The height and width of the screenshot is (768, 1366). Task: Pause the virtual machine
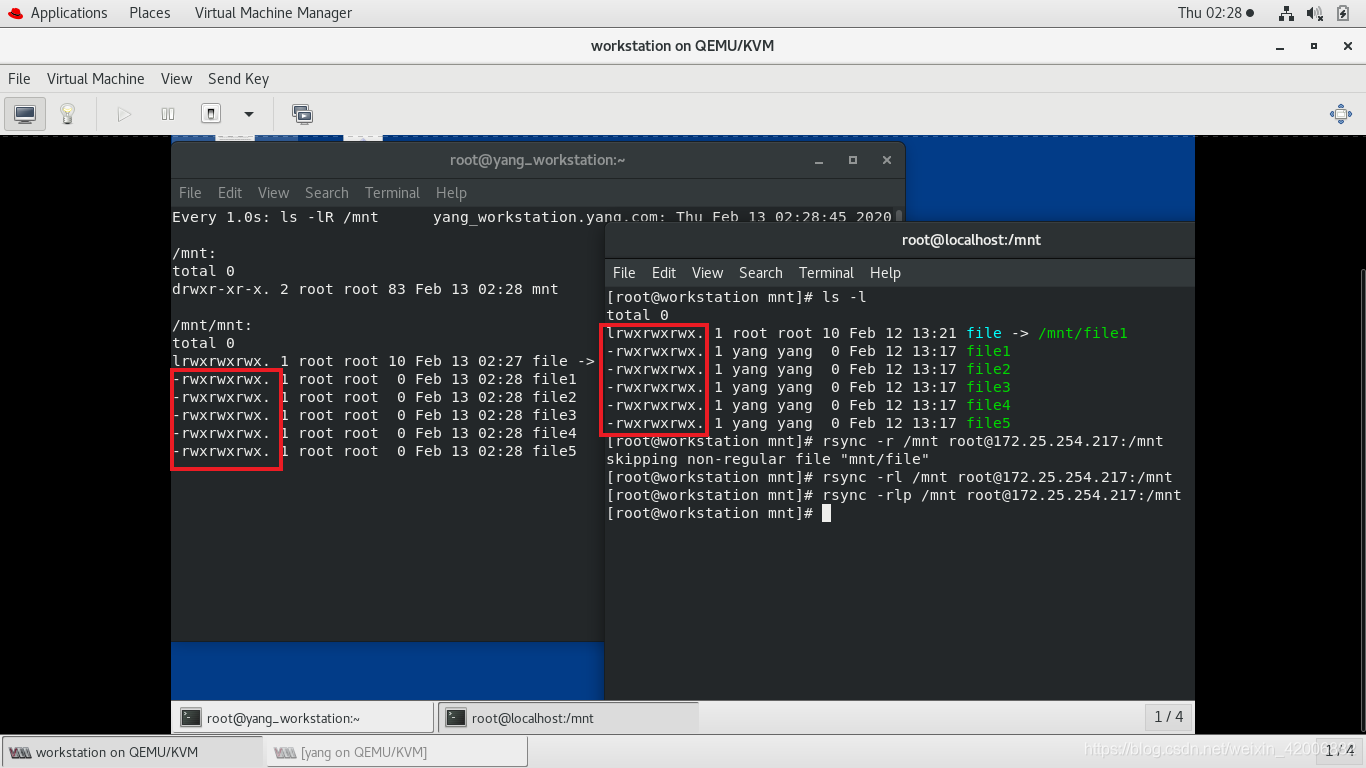pos(168,114)
